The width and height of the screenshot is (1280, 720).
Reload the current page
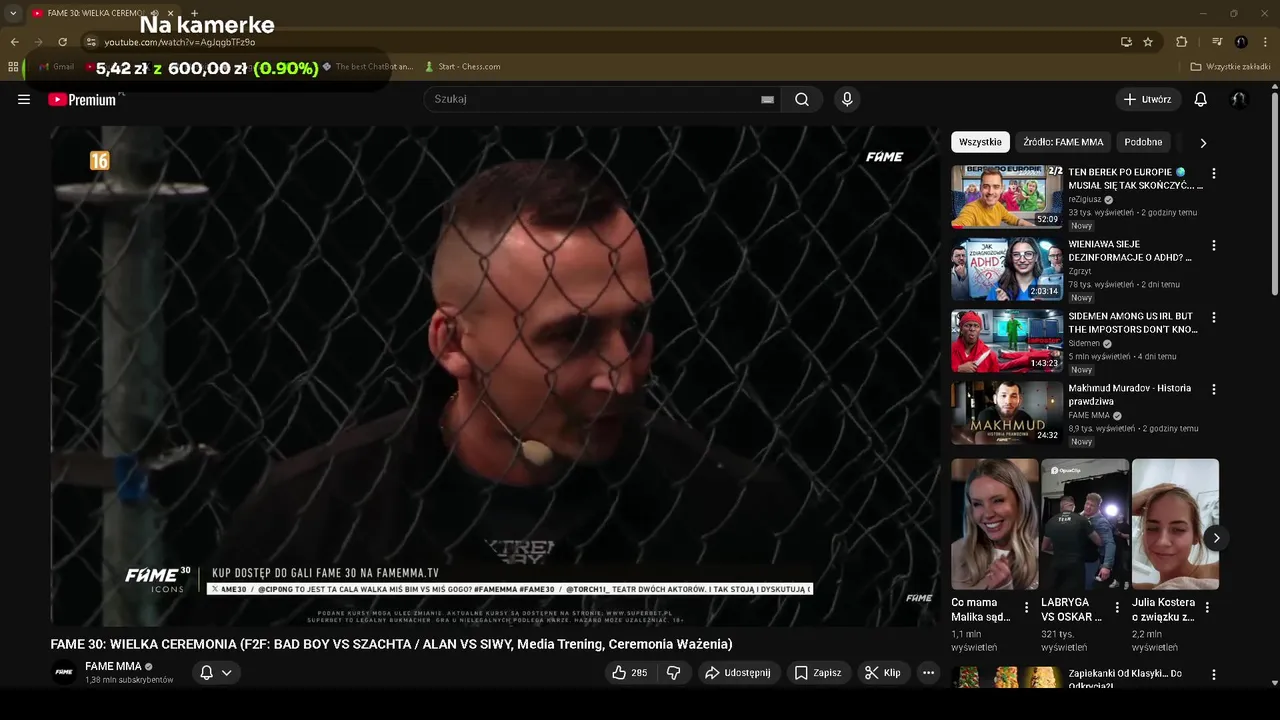[62, 42]
